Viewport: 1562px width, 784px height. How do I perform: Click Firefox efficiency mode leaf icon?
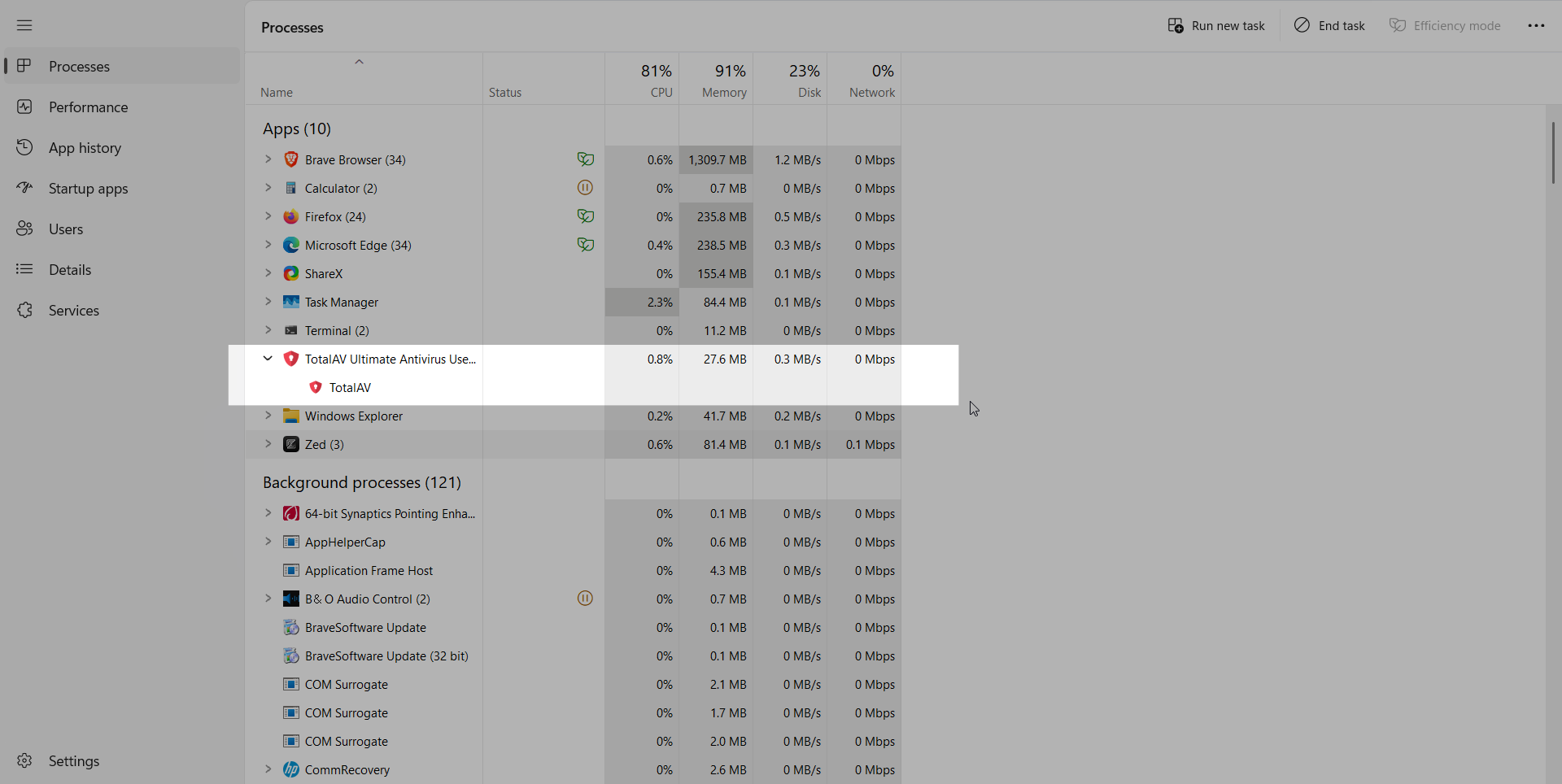[x=586, y=216]
